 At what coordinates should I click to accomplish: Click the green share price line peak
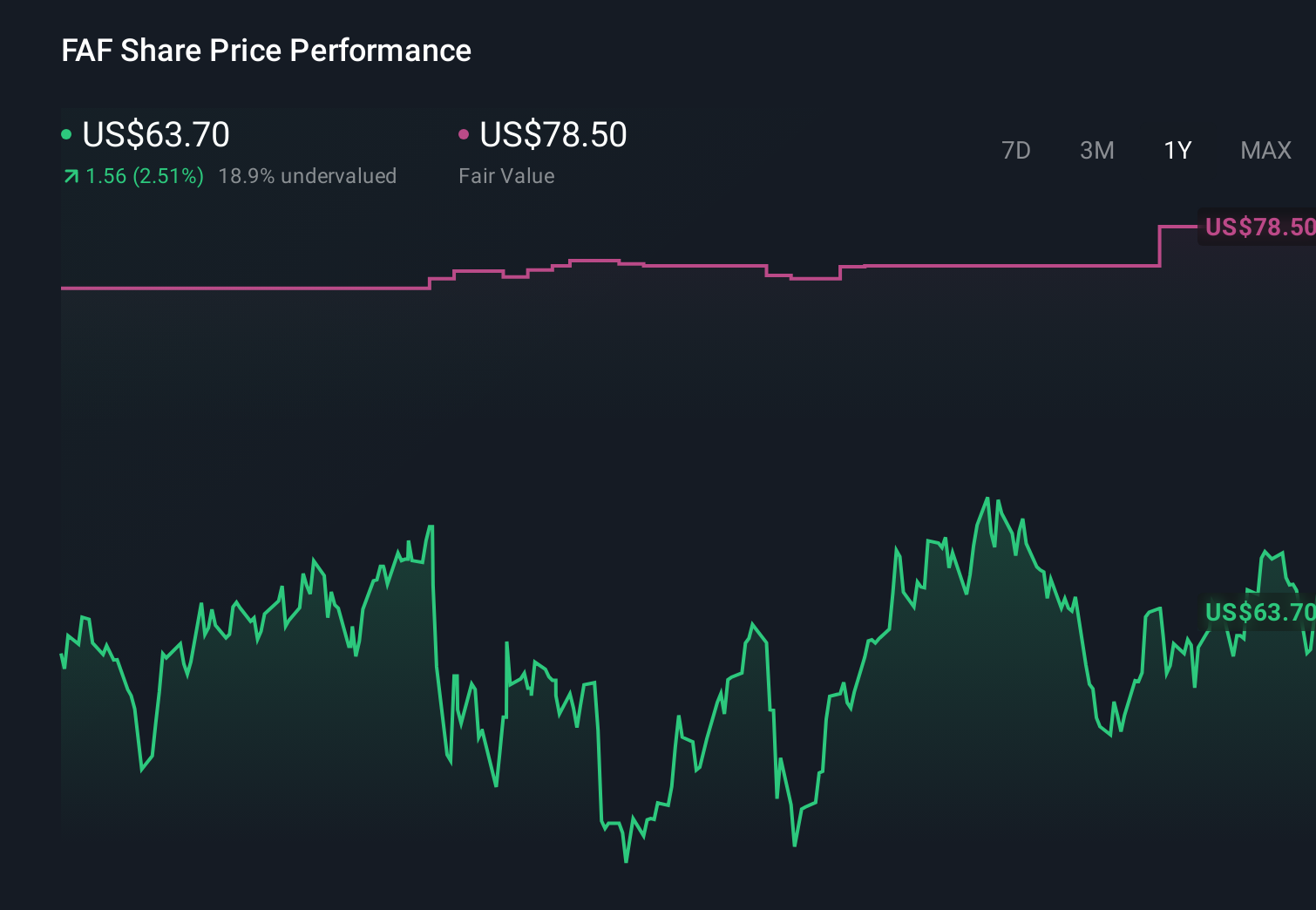pos(987,497)
